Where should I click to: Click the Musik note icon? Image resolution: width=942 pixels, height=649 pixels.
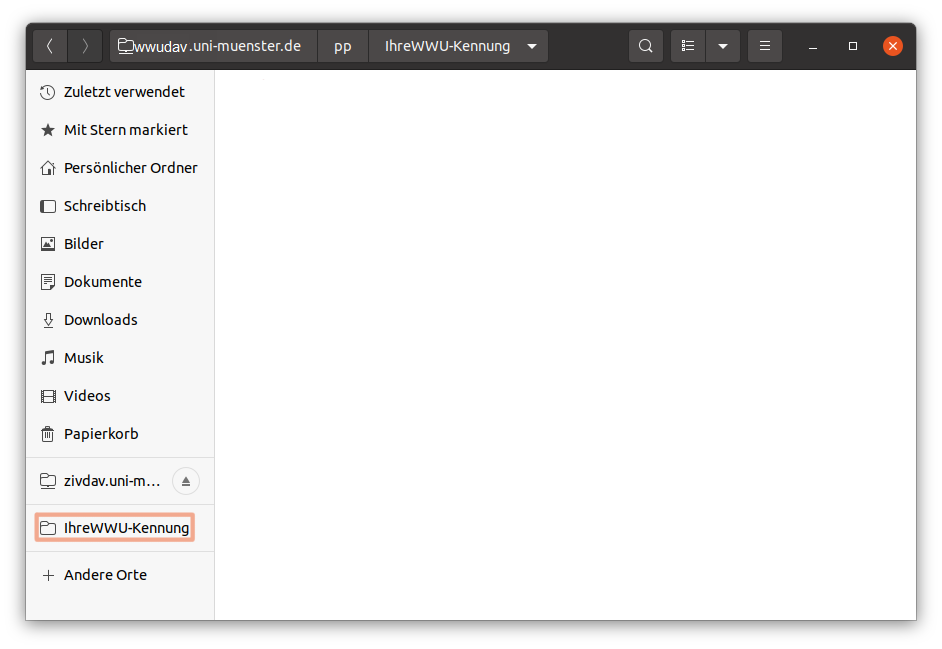point(48,358)
